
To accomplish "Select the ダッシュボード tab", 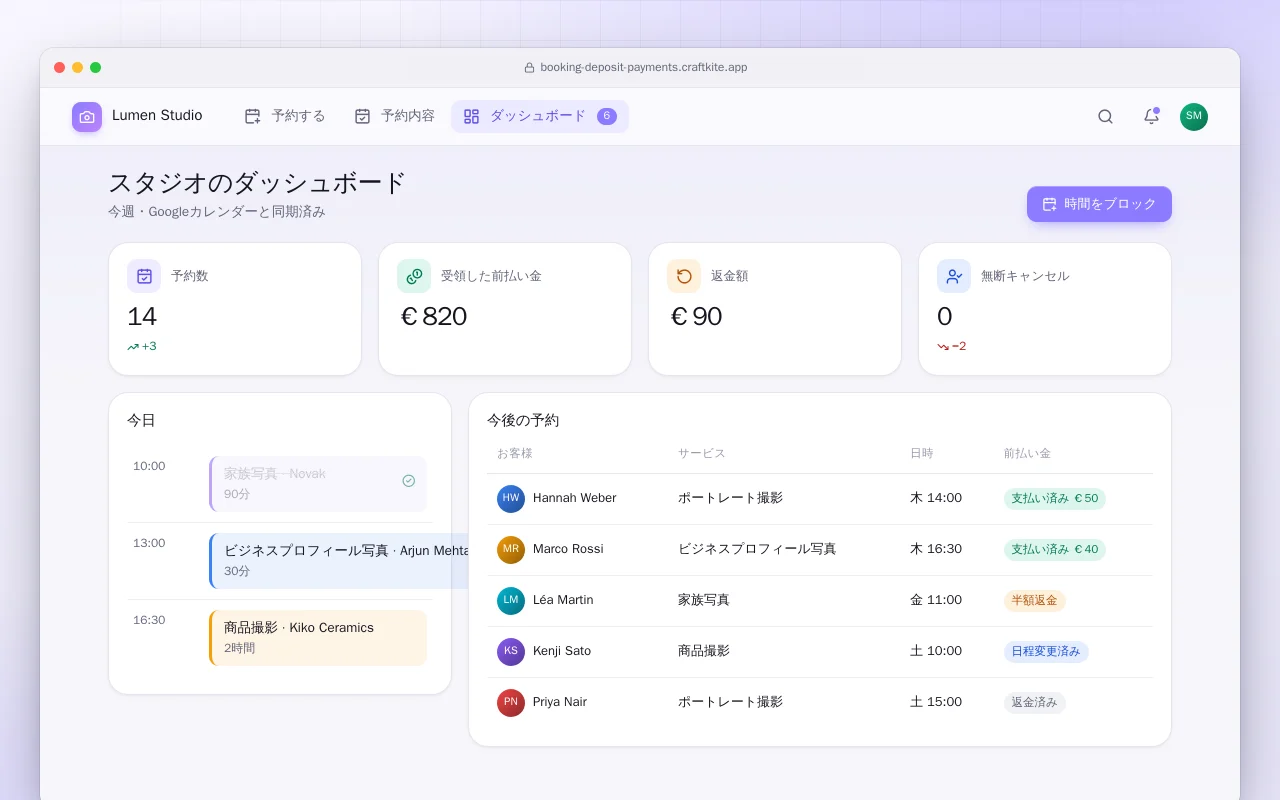I will click(540, 116).
